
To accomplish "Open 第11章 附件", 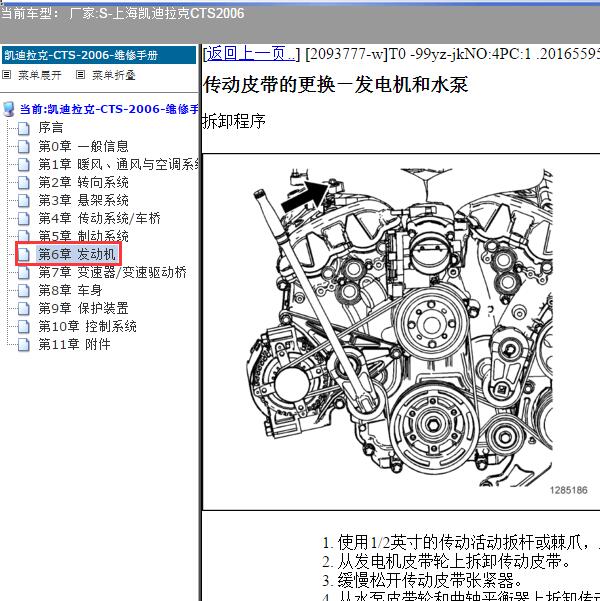I will [x=74, y=344].
